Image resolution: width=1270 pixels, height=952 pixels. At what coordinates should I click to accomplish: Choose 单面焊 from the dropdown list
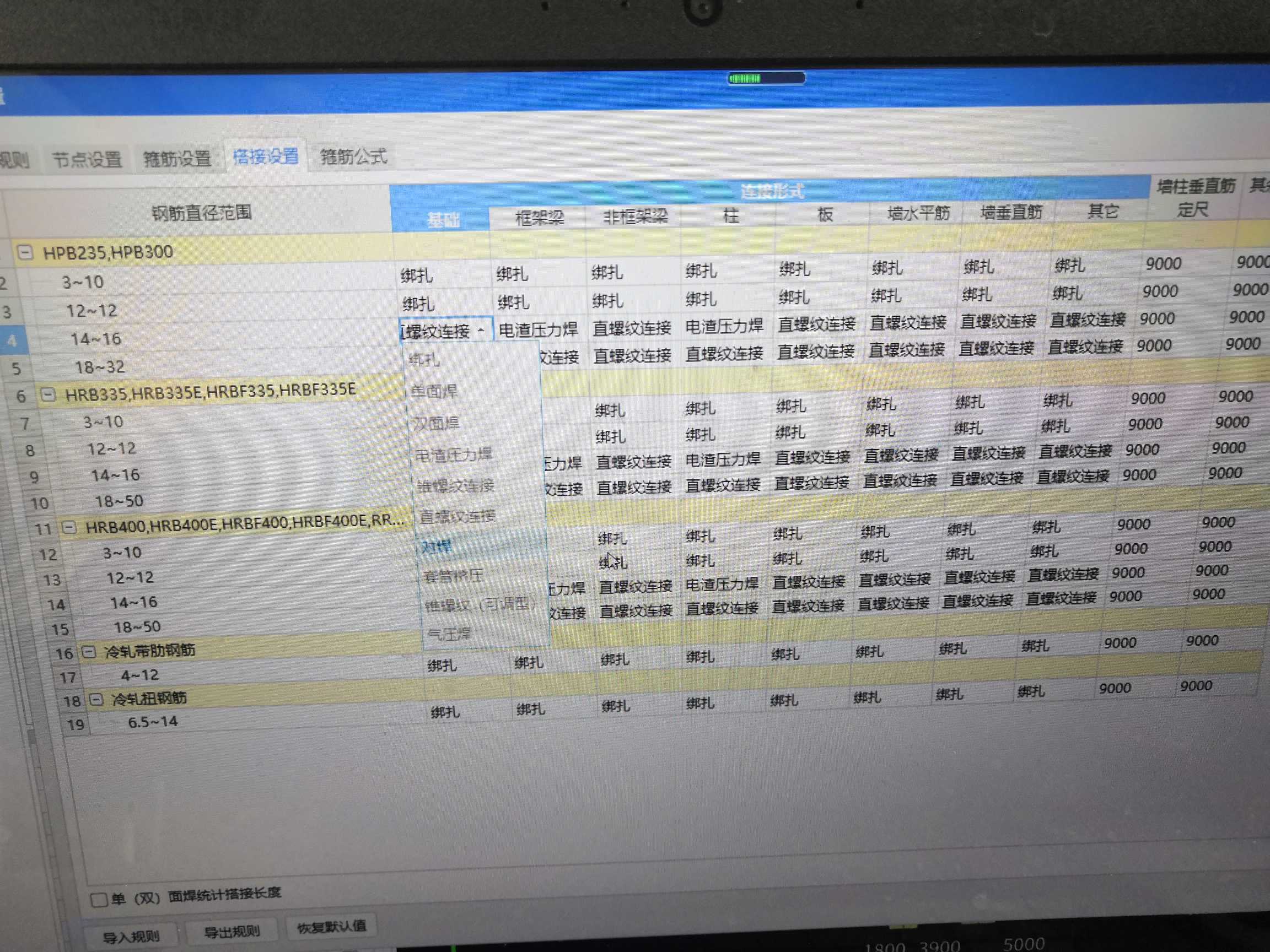pos(434,391)
